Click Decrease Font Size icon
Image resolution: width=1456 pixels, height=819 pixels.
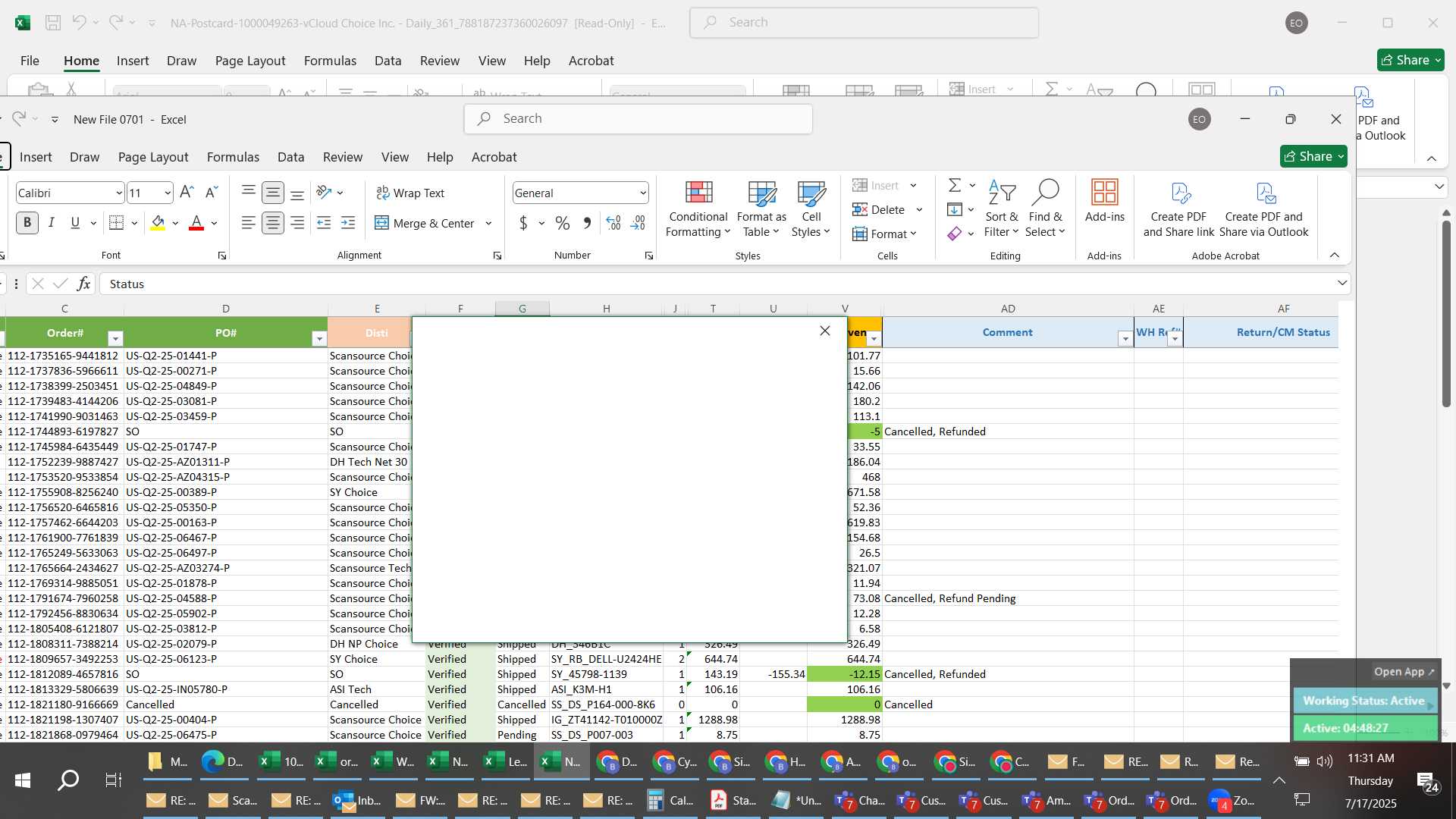(x=212, y=193)
